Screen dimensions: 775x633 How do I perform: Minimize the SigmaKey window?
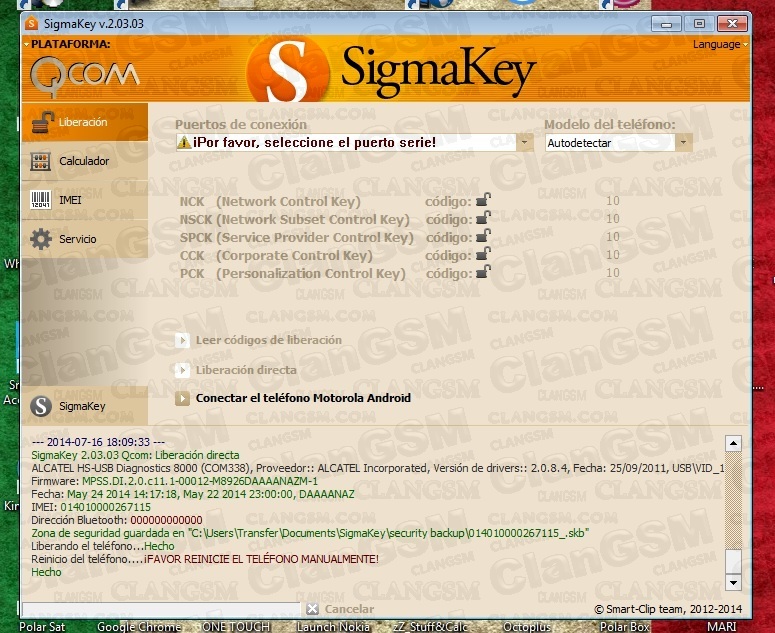point(666,24)
